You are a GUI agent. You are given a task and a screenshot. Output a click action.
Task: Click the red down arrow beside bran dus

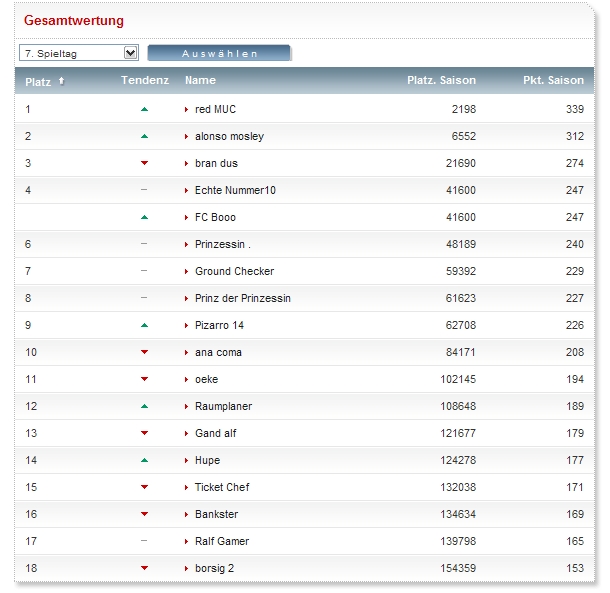coord(144,163)
